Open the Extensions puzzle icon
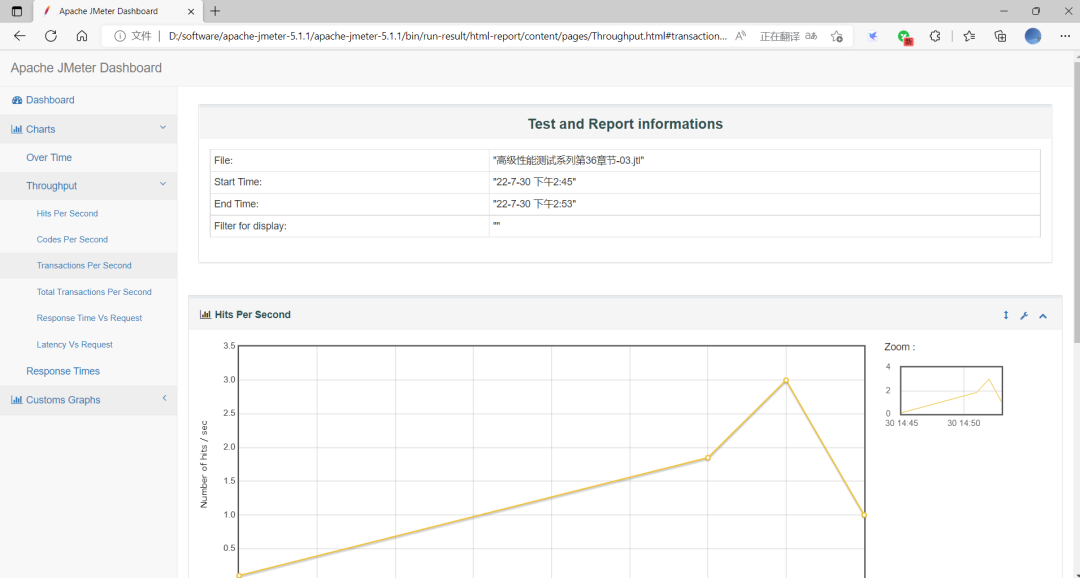The image size is (1080, 578). tap(935, 36)
